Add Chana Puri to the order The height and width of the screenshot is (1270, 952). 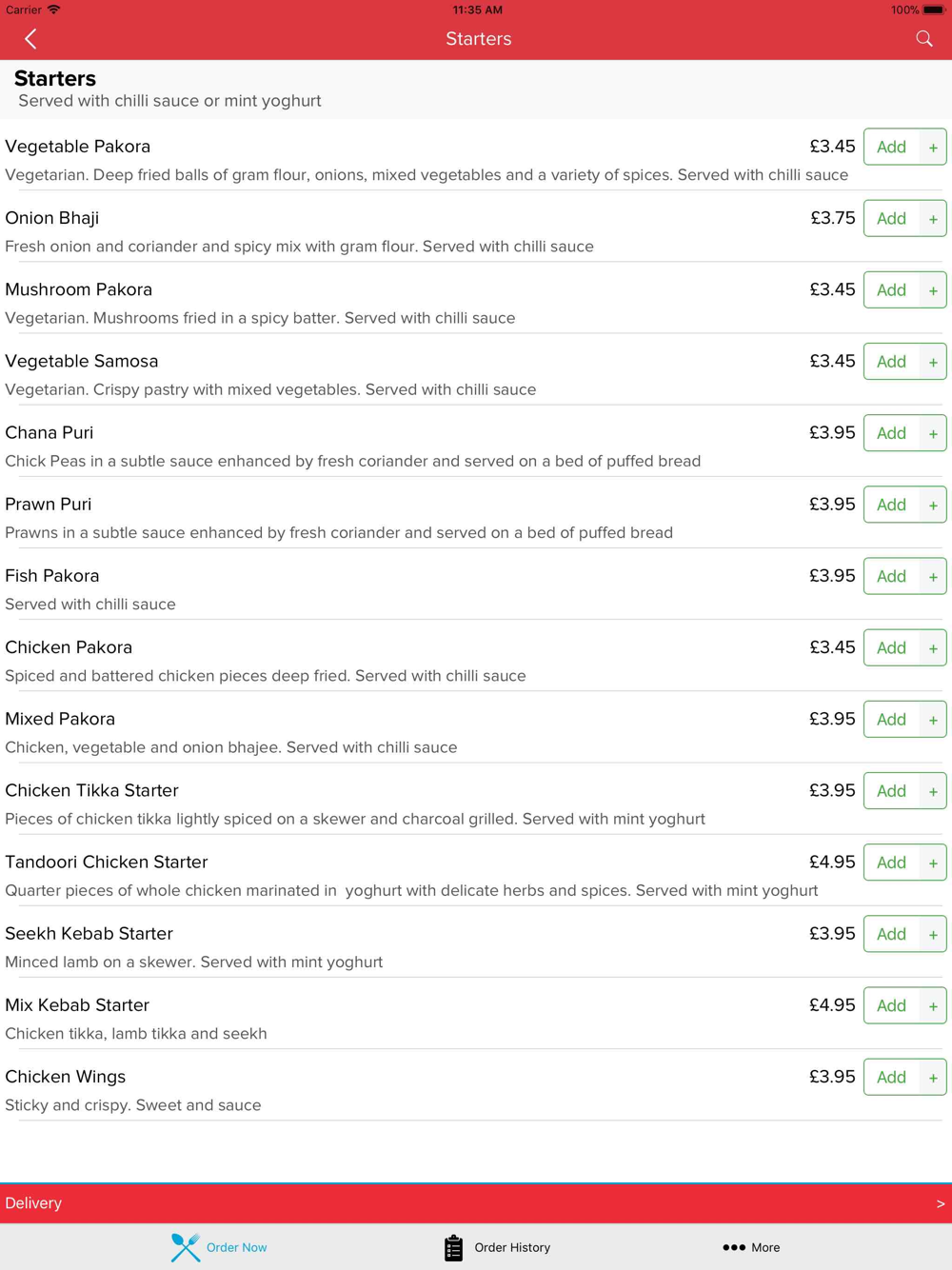tap(891, 433)
